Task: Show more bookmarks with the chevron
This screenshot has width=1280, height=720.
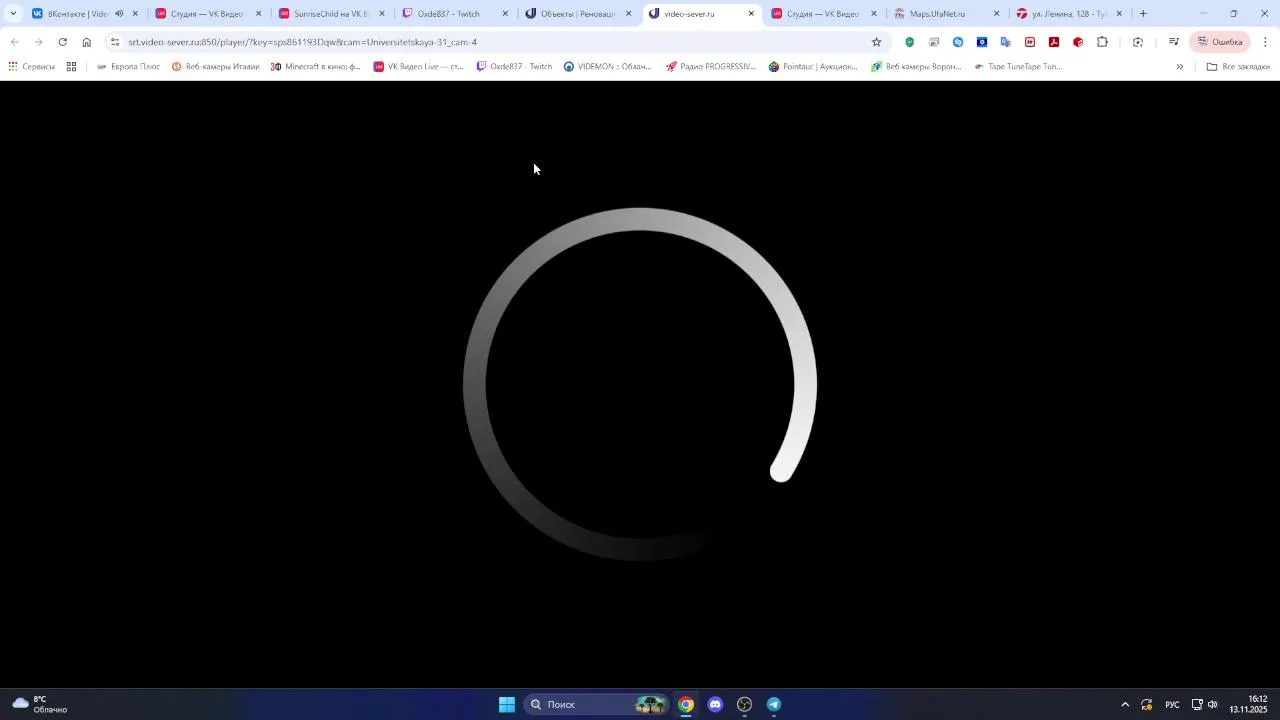Action: (x=1180, y=67)
